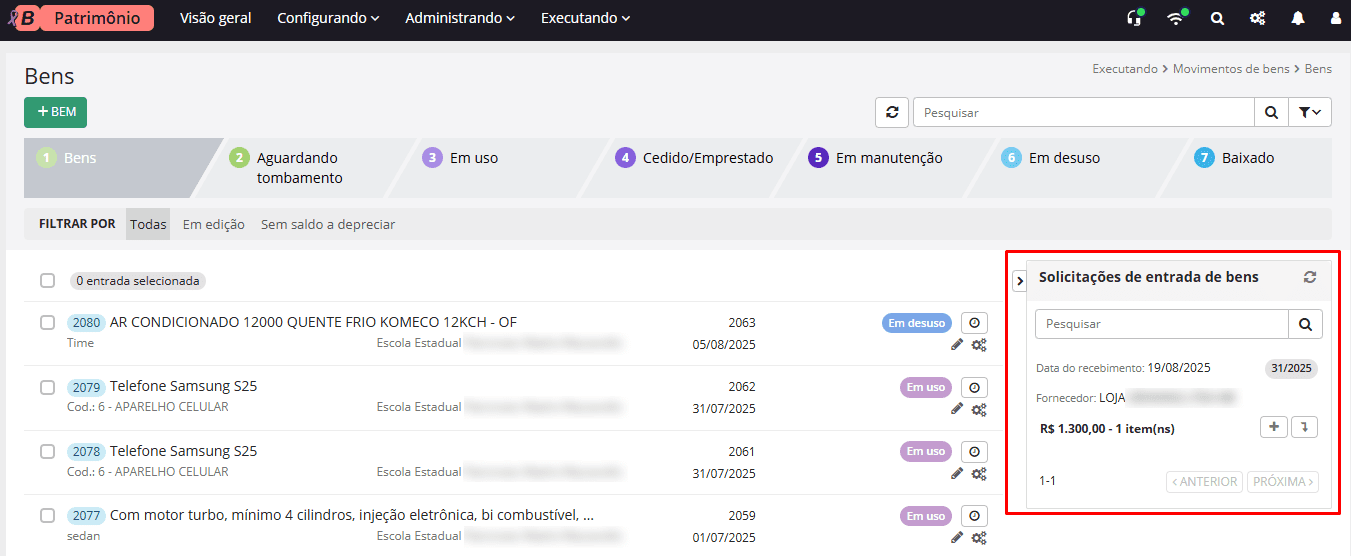Toggle the select-all entries checkbox
This screenshot has width=1351, height=556.
47,281
